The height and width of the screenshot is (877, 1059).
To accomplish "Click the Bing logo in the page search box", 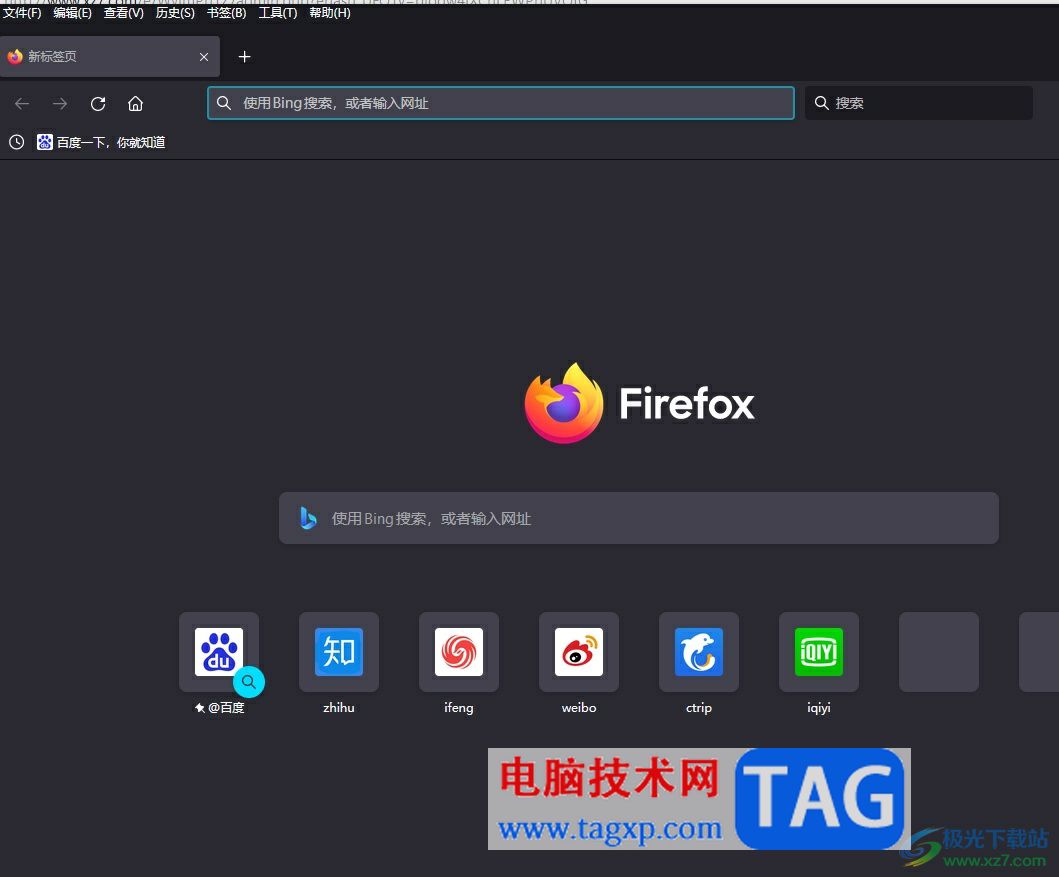I will (308, 518).
